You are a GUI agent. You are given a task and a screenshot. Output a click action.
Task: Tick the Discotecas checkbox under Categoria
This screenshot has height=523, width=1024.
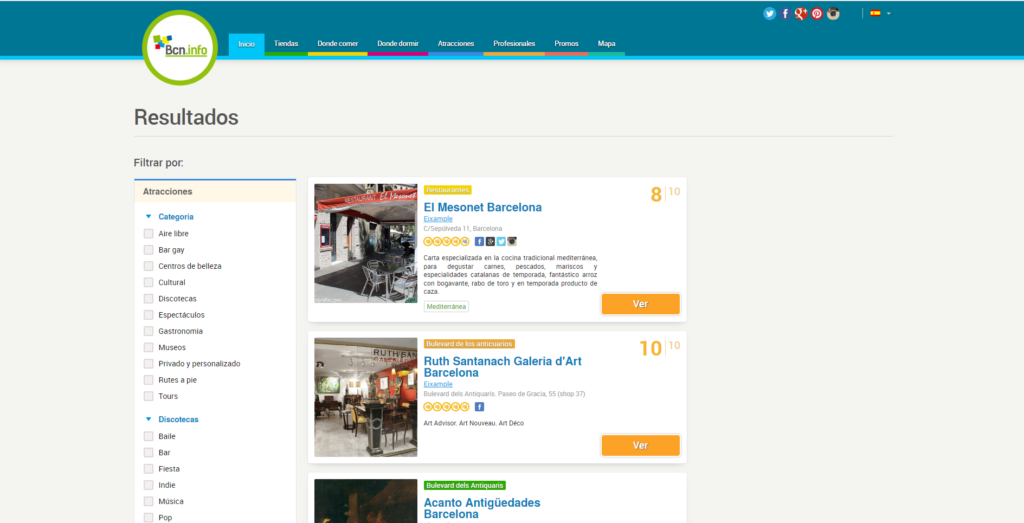148,299
